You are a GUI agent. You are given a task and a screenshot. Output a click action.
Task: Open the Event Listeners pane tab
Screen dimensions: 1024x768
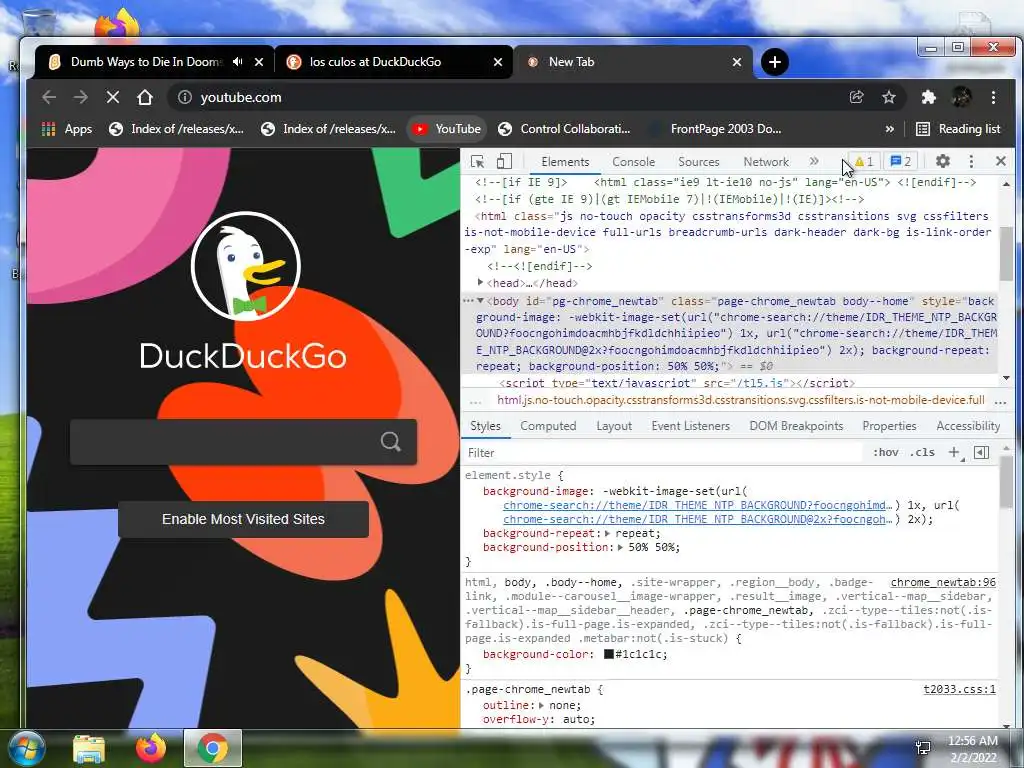(x=690, y=426)
